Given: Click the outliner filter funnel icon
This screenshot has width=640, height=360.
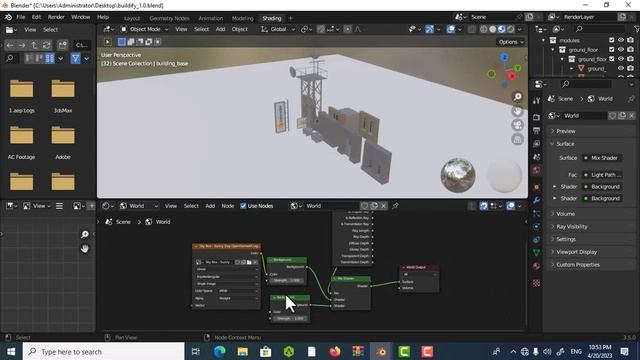Looking at the screenshot, I should (x=637, y=29).
